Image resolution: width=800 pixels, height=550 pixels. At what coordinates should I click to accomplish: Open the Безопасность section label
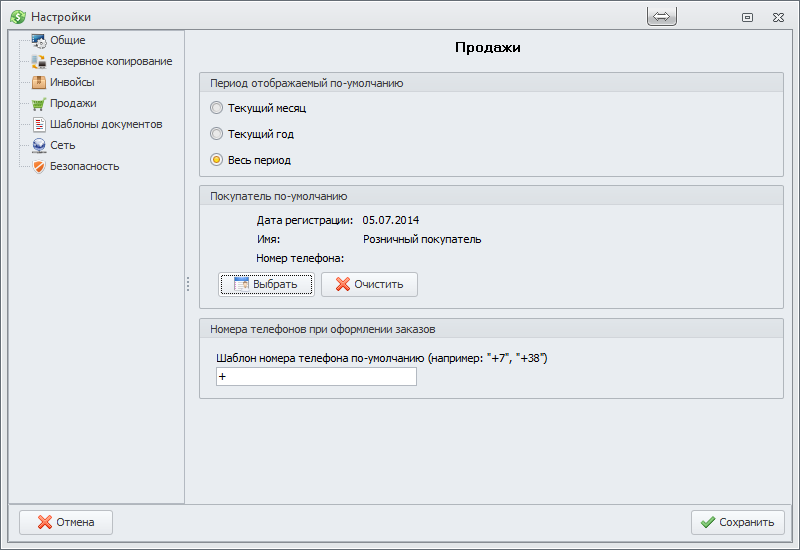point(84,166)
